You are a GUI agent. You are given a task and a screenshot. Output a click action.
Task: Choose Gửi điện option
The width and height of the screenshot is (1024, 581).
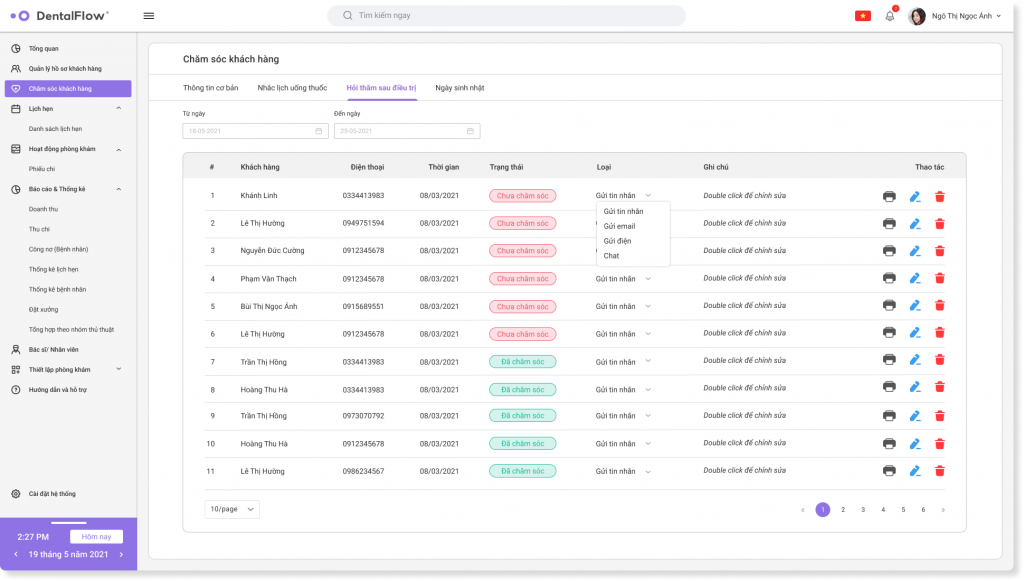point(617,242)
